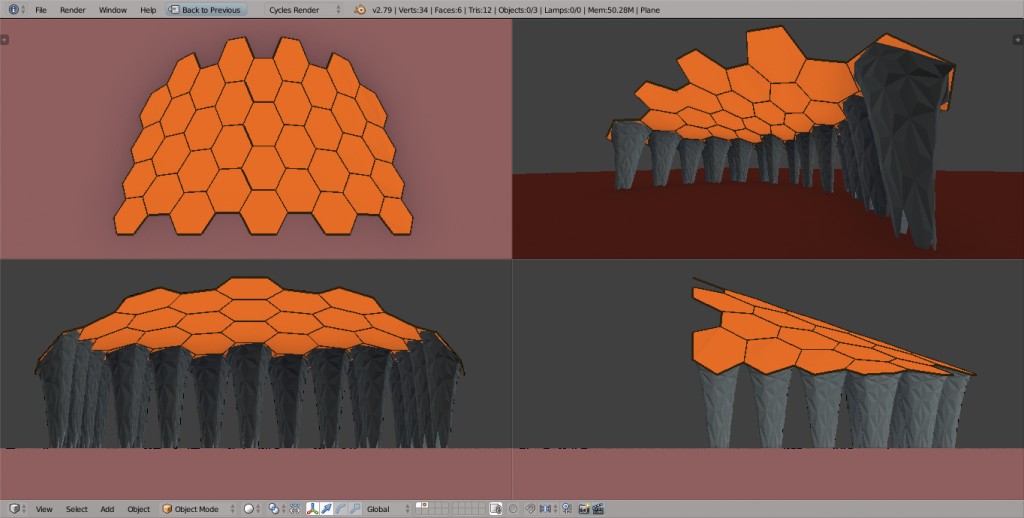Open the snap element type selector
The image size is (1024, 518).
tap(548, 509)
